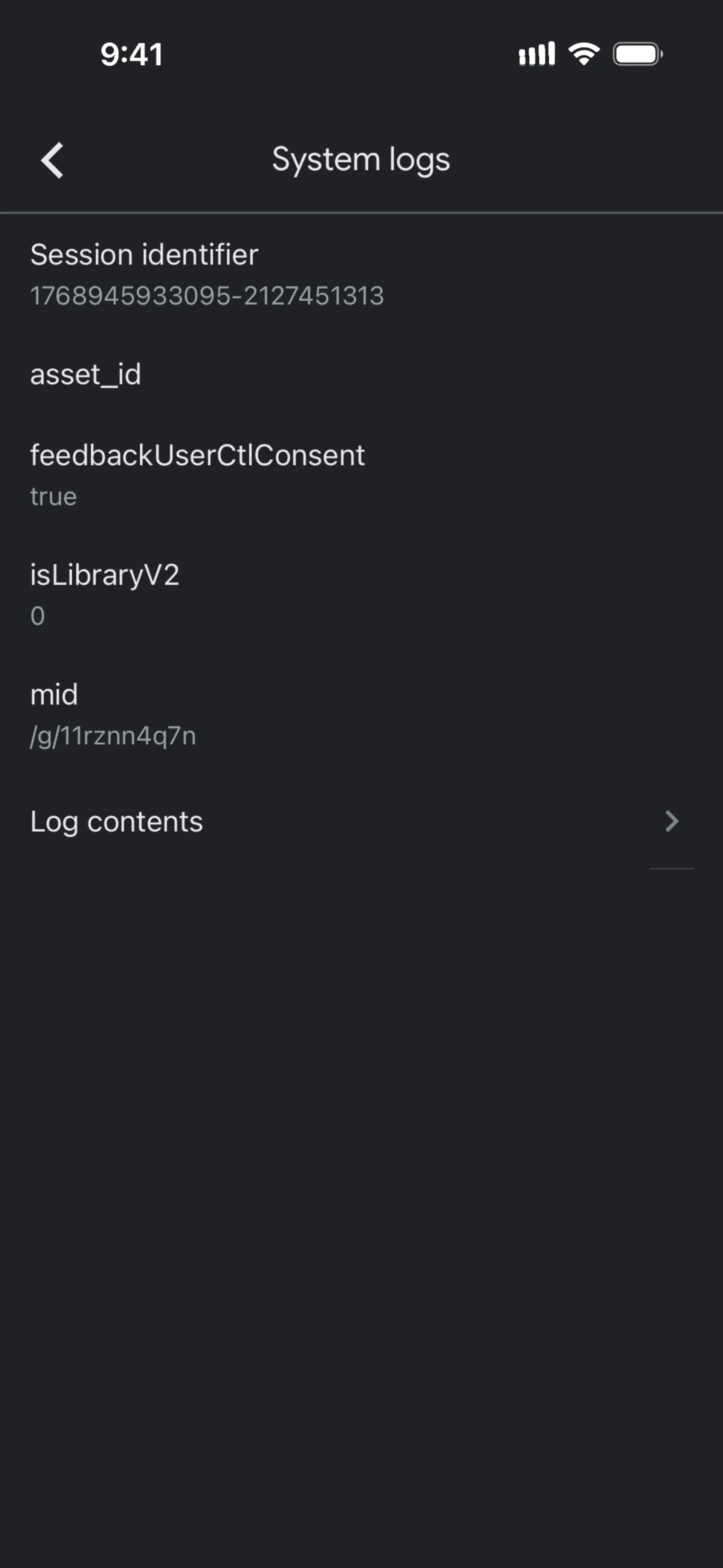This screenshot has height=1568, width=723.
Task: Tap the cellular signal bars icon
Action: 537,54
